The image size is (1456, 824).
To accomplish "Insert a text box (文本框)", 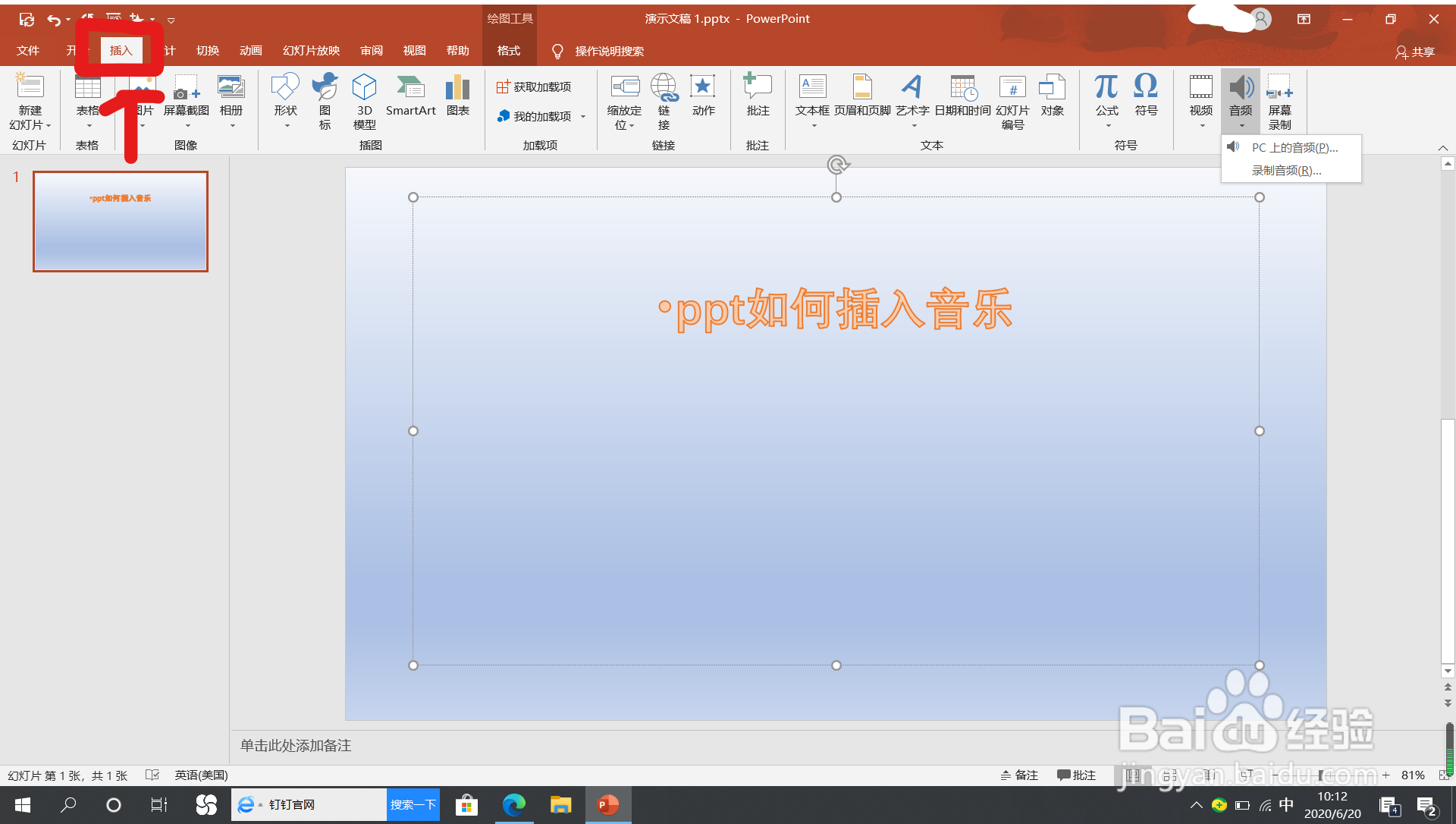I will pyautogui.click(x=812, y=88).
